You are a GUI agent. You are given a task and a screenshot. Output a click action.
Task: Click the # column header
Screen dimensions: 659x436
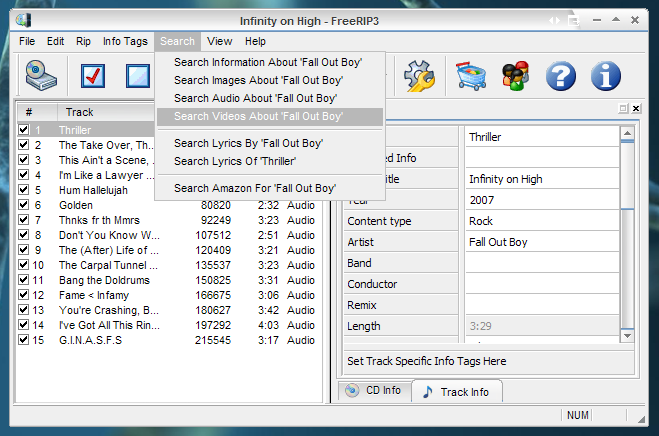pyautogui.click(x=37, y=112)
